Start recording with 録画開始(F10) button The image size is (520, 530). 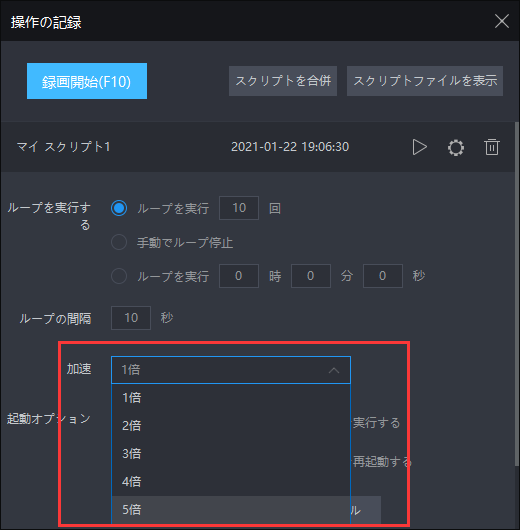coord(87,81)
